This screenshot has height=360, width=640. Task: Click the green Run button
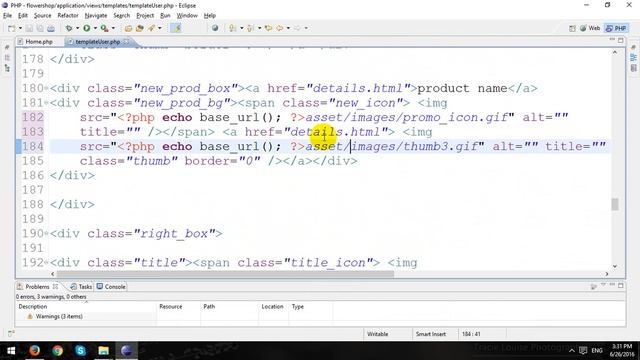click(x=87, y=28)
